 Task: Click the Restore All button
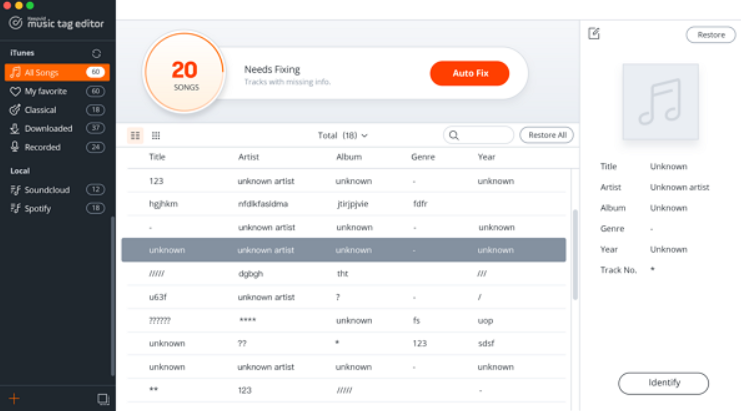[547, 135]
